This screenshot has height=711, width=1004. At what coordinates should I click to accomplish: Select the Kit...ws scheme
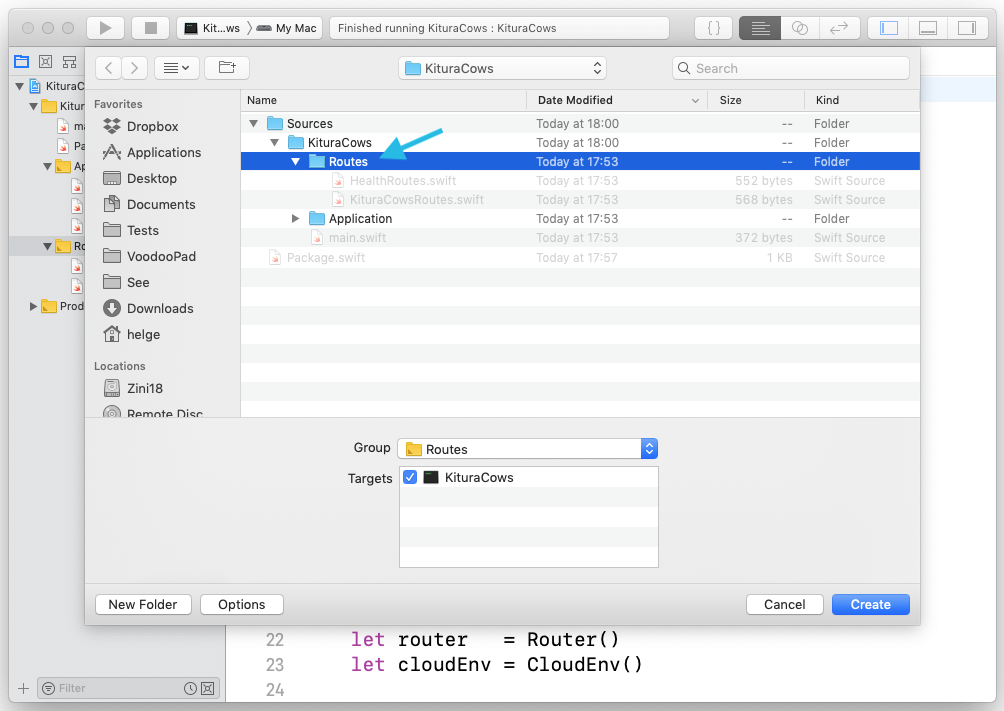pyautogui.click(x=213, y=28)
